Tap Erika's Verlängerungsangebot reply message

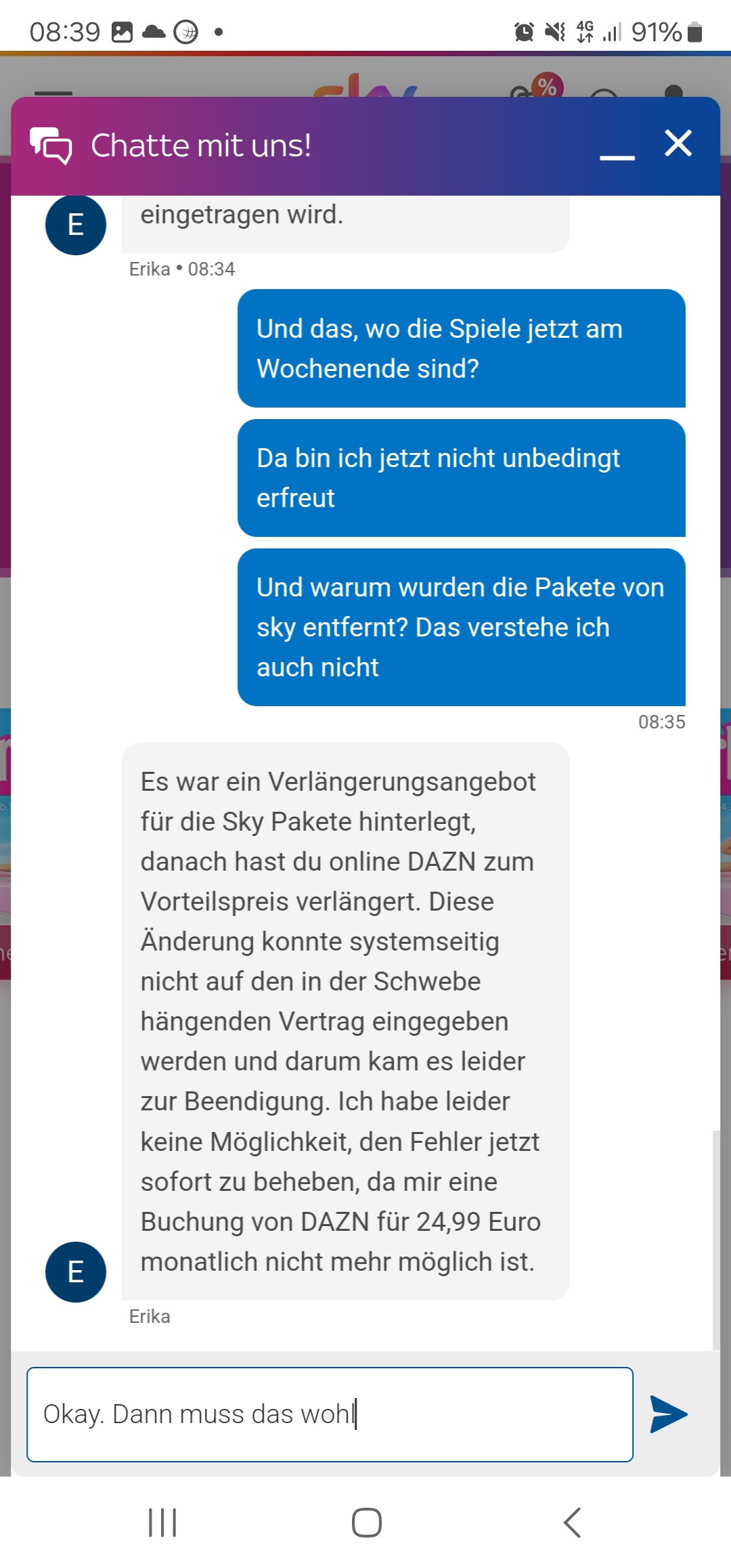click(x=345, y=1022)
